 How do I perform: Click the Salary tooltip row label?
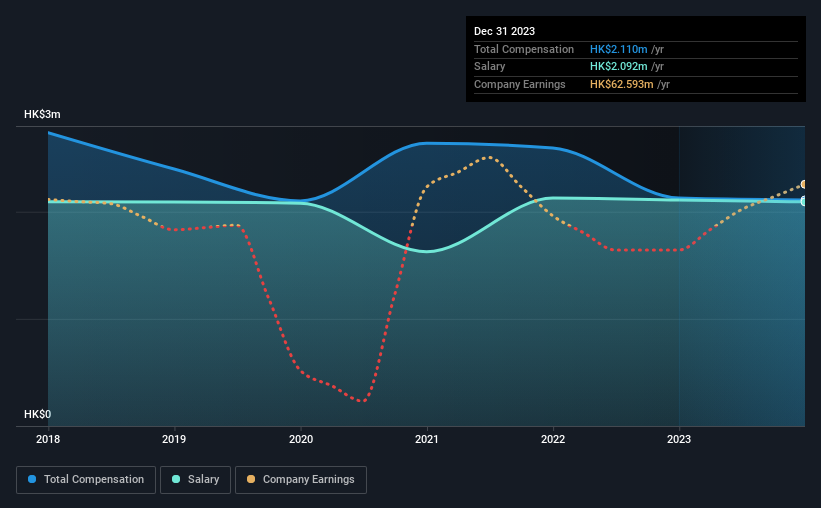tap(490, 67)
